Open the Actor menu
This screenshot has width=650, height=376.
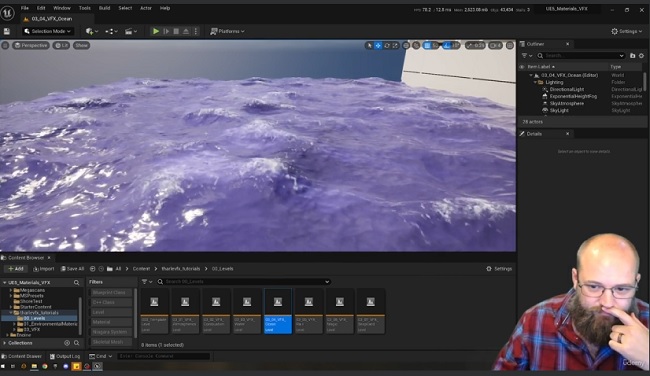146,8
